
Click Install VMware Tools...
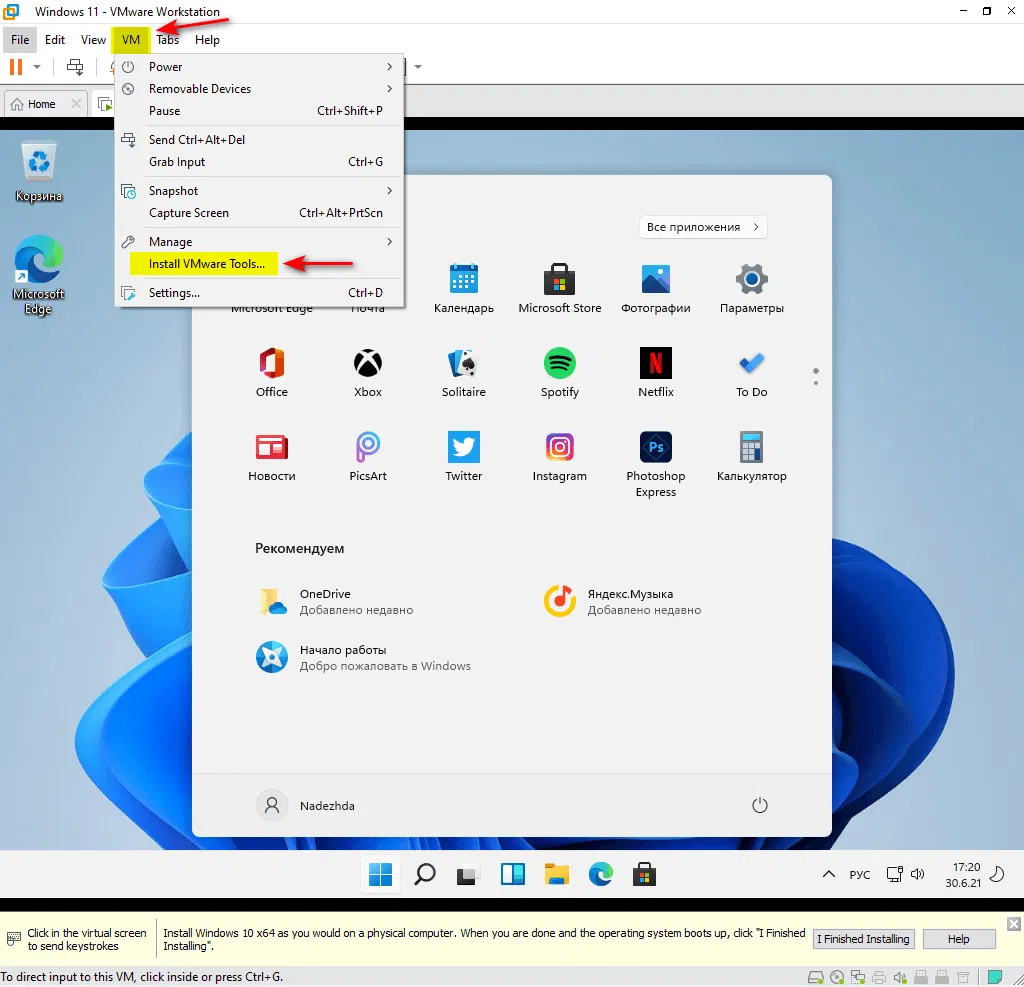pos(259,264)
